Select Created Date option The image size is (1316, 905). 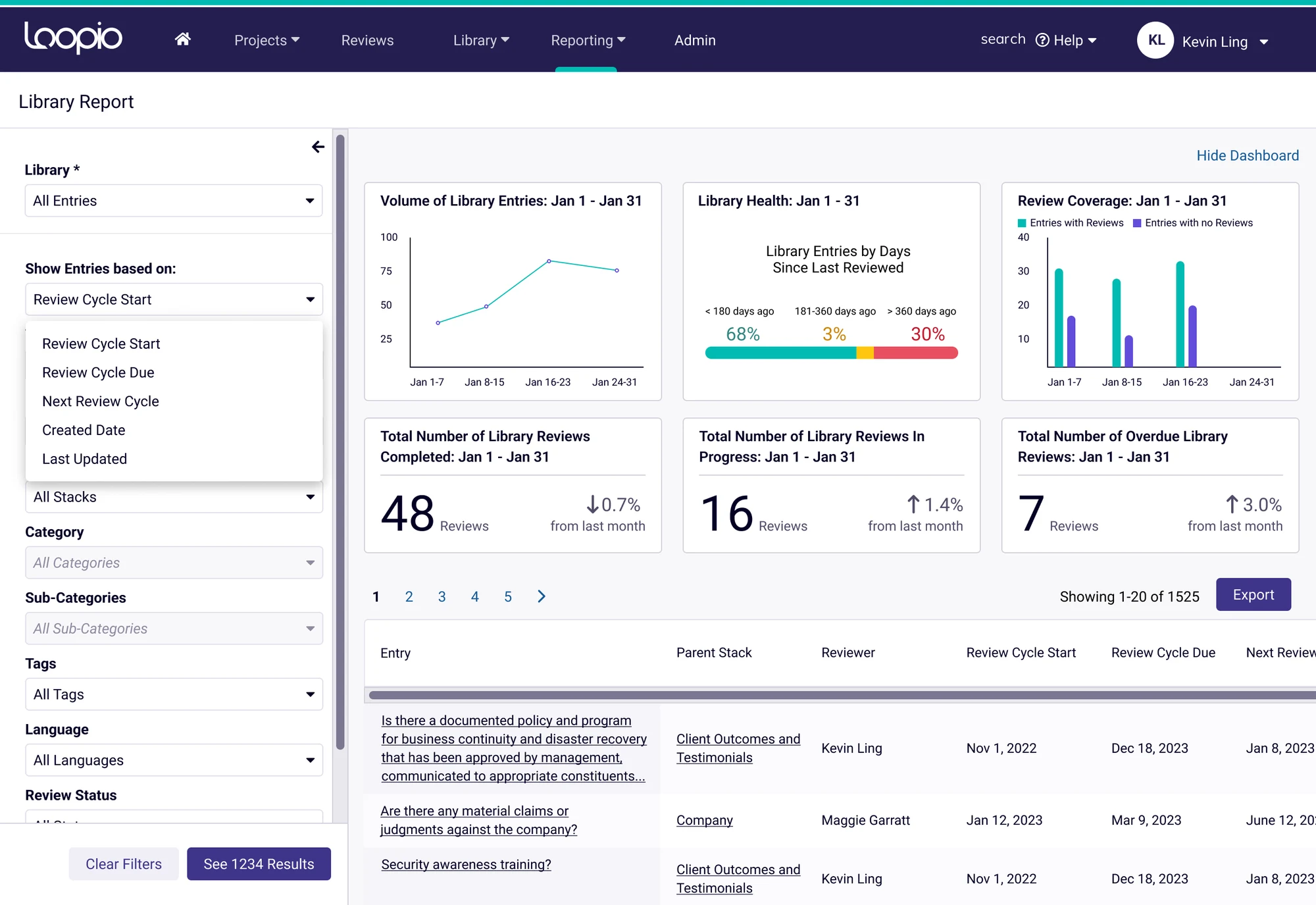tap(84, 430)
